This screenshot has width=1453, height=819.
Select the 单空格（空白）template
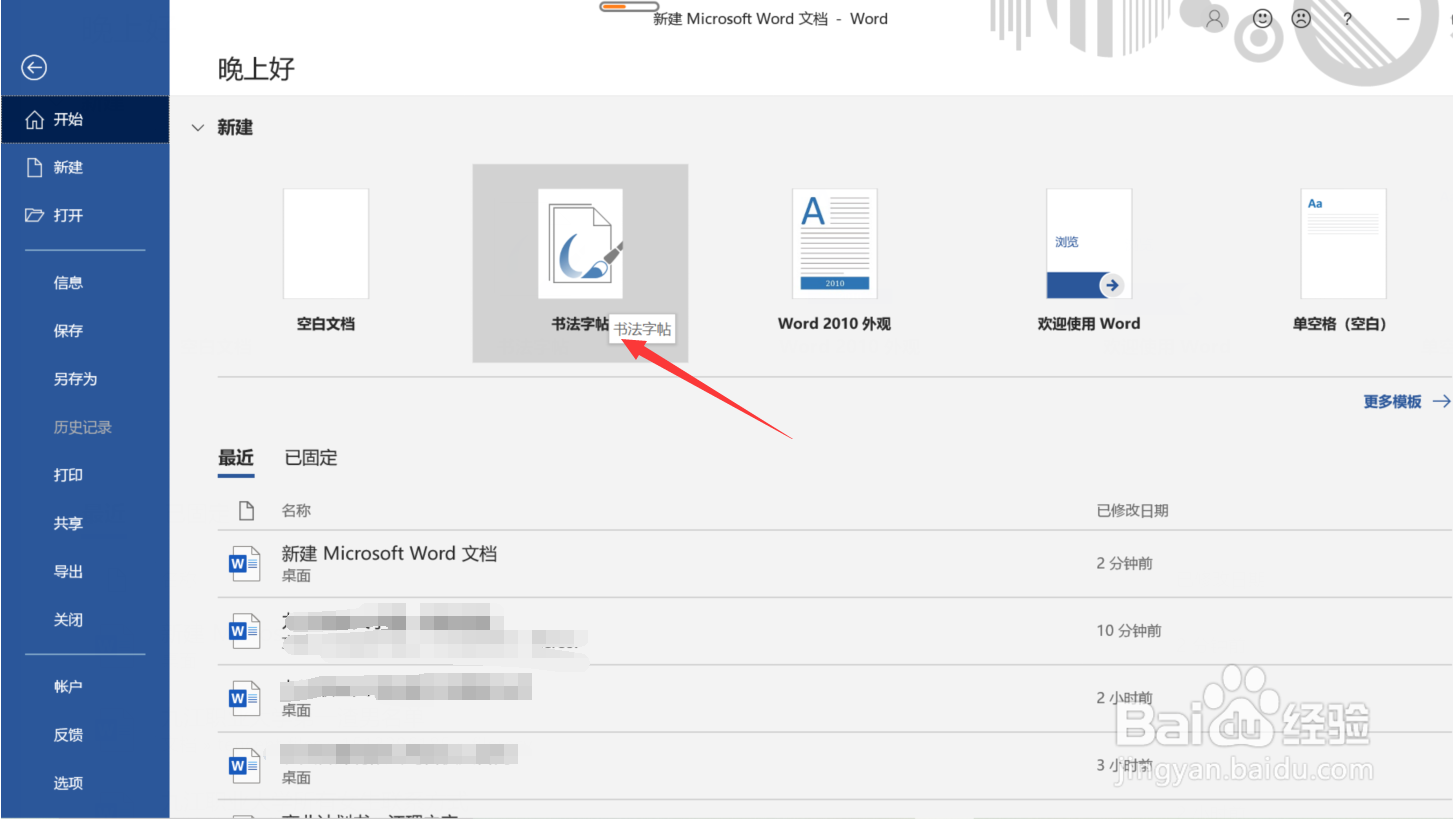1343,262
